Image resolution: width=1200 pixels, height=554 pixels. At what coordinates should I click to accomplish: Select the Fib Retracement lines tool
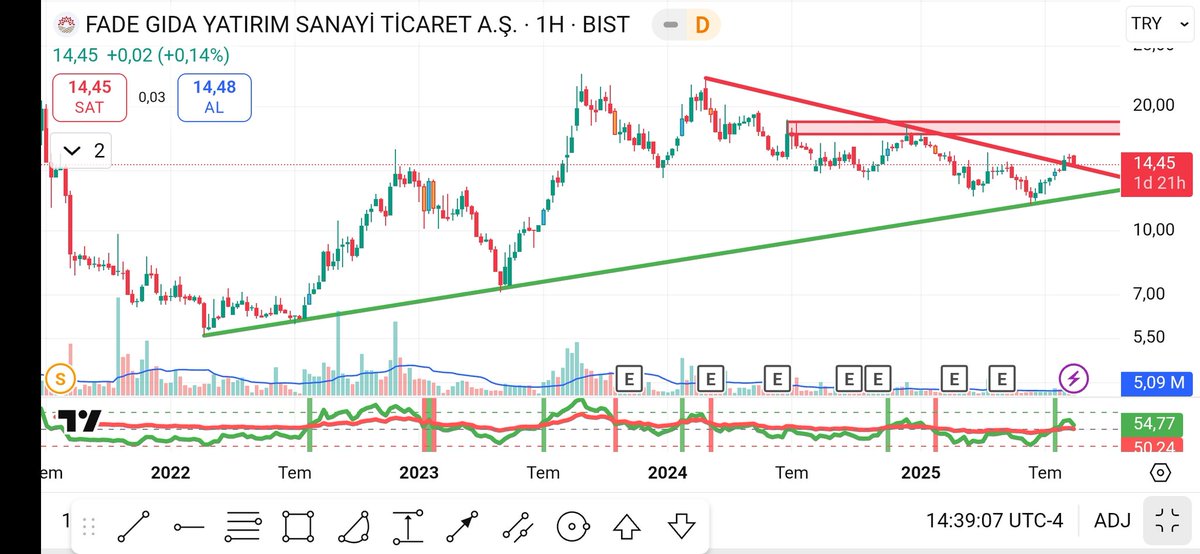[243, 525]
